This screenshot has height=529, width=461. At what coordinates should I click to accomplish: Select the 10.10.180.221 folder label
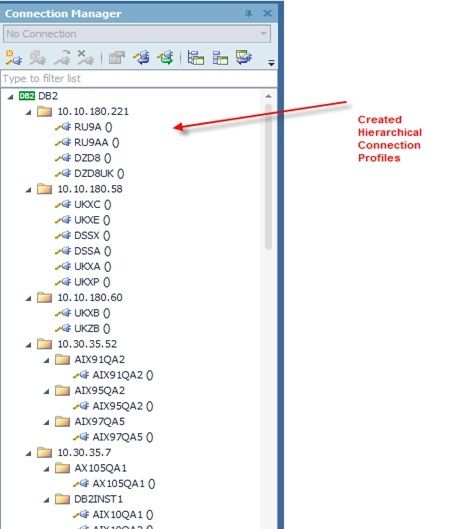coord(93,112)
